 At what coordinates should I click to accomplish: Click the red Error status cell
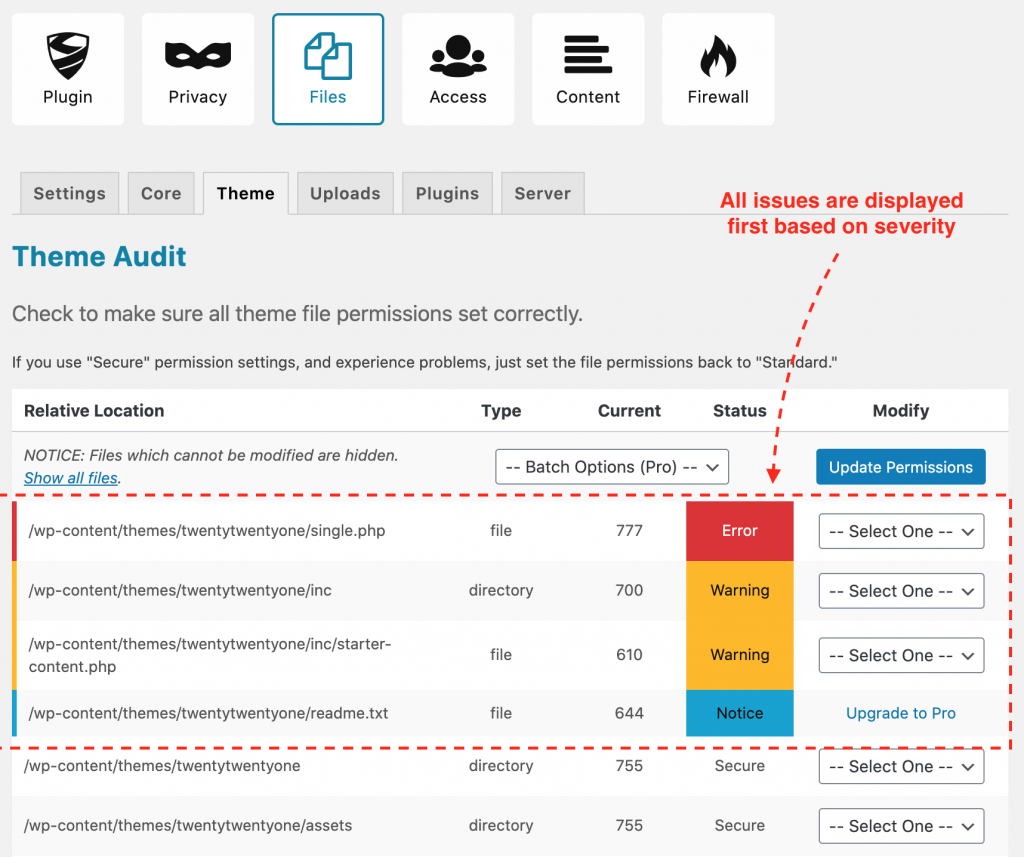coord(740,531)
